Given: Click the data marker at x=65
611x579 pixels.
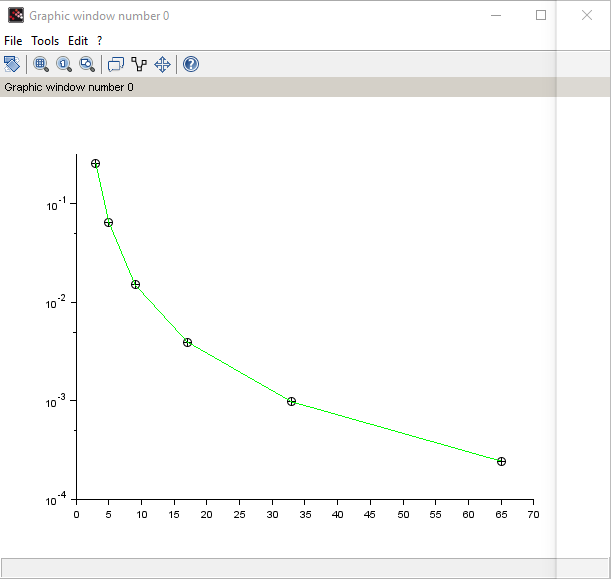Looking at the screenshot, I should (x=502, y=461).
